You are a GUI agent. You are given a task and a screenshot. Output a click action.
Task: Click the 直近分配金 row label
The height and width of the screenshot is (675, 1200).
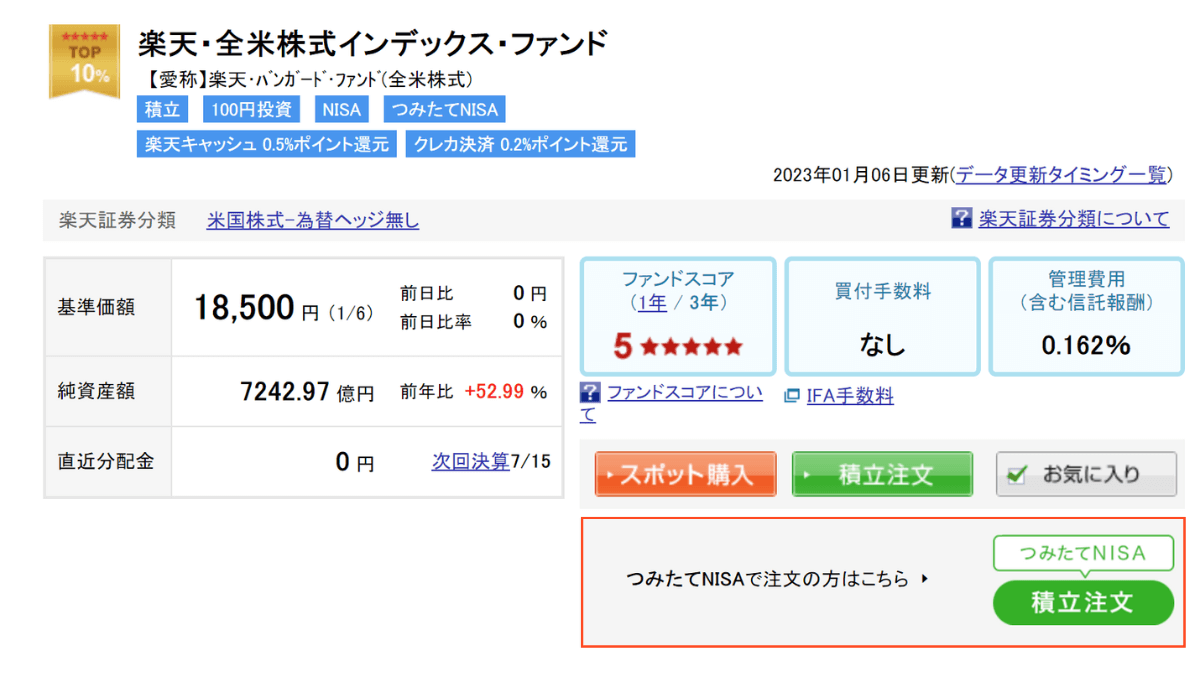(x=107, y=462)
